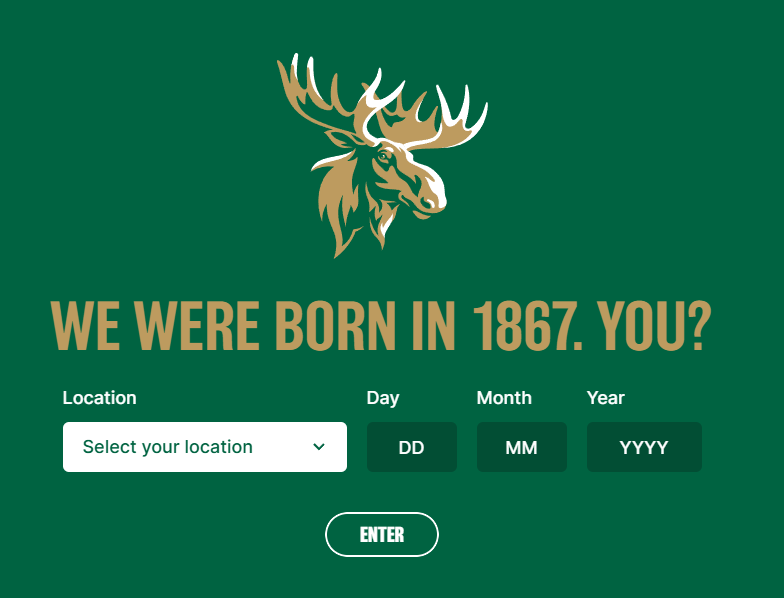Click "WE WERE BORN" headline text
Image resolution: width=784 pixels, height=598 pixels.
(x=223, y=326)
